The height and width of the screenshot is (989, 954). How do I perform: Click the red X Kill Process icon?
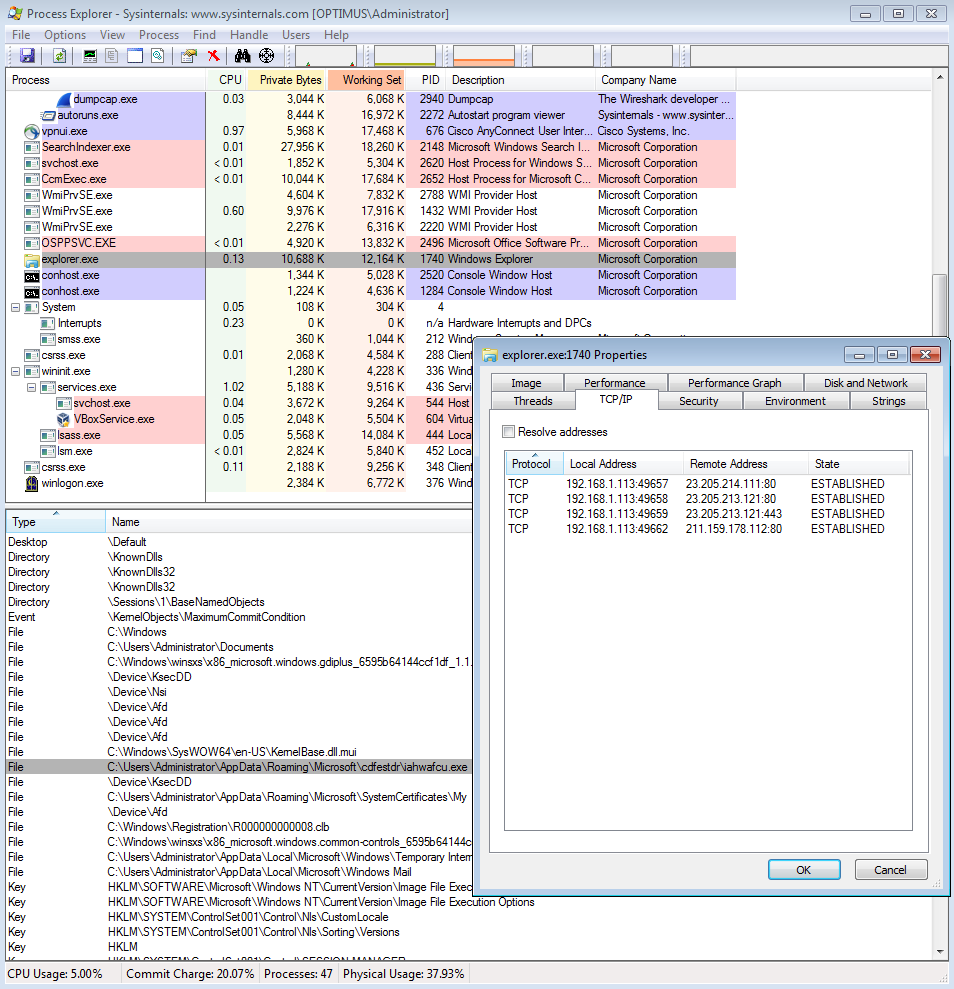click(x=214, y=56)
